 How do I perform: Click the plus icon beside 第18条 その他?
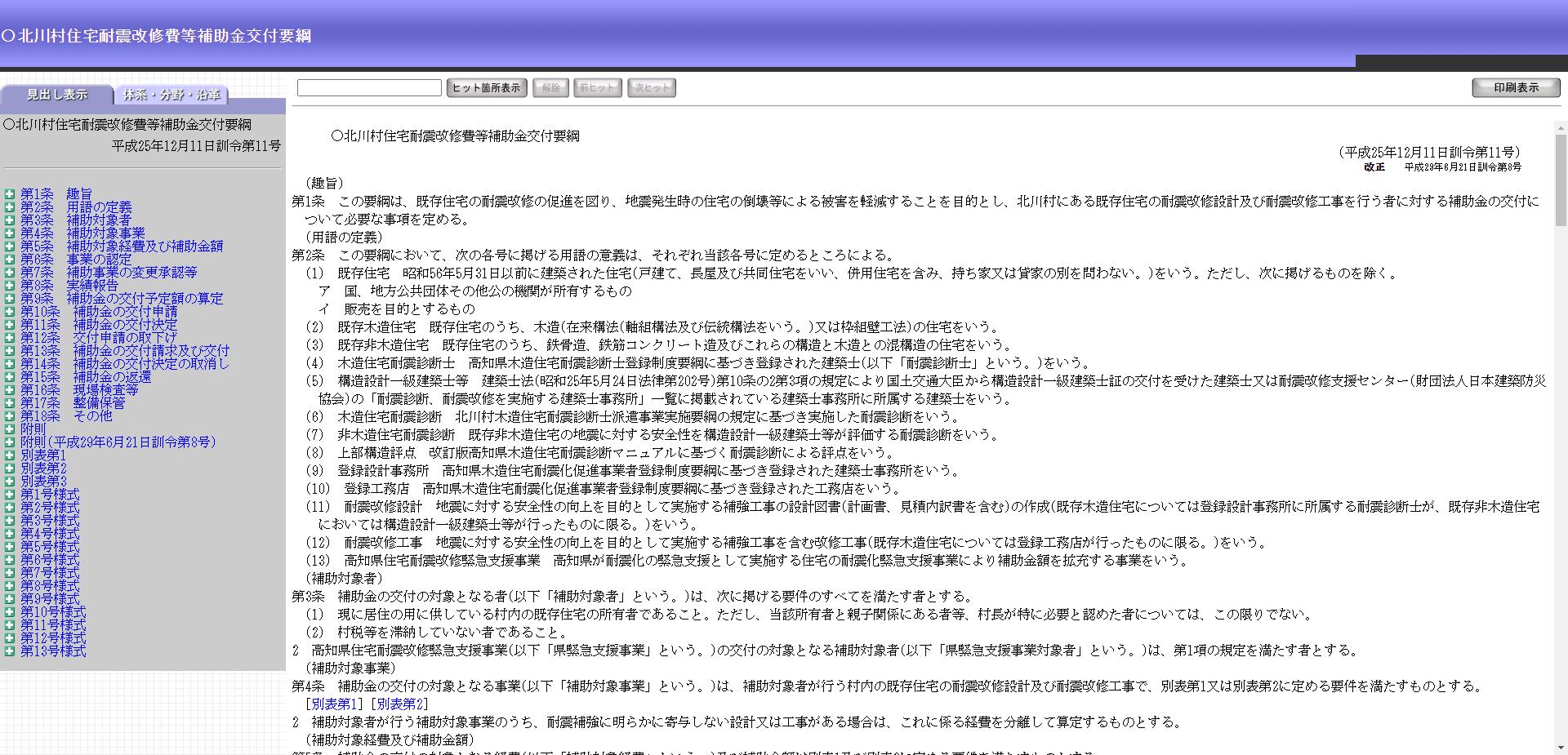(x=10, y=416)
